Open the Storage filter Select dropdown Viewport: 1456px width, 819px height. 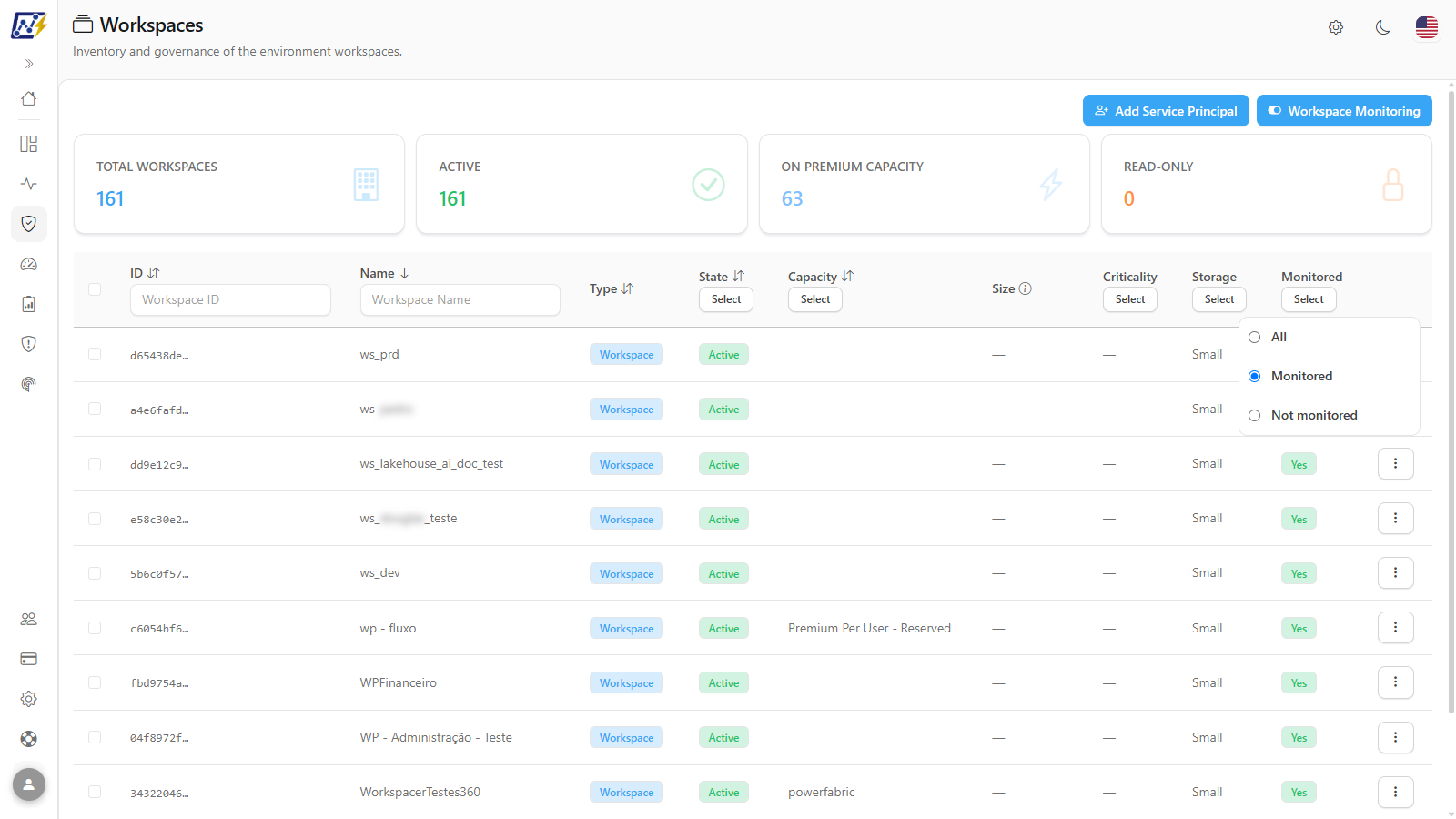(1219, 299)
